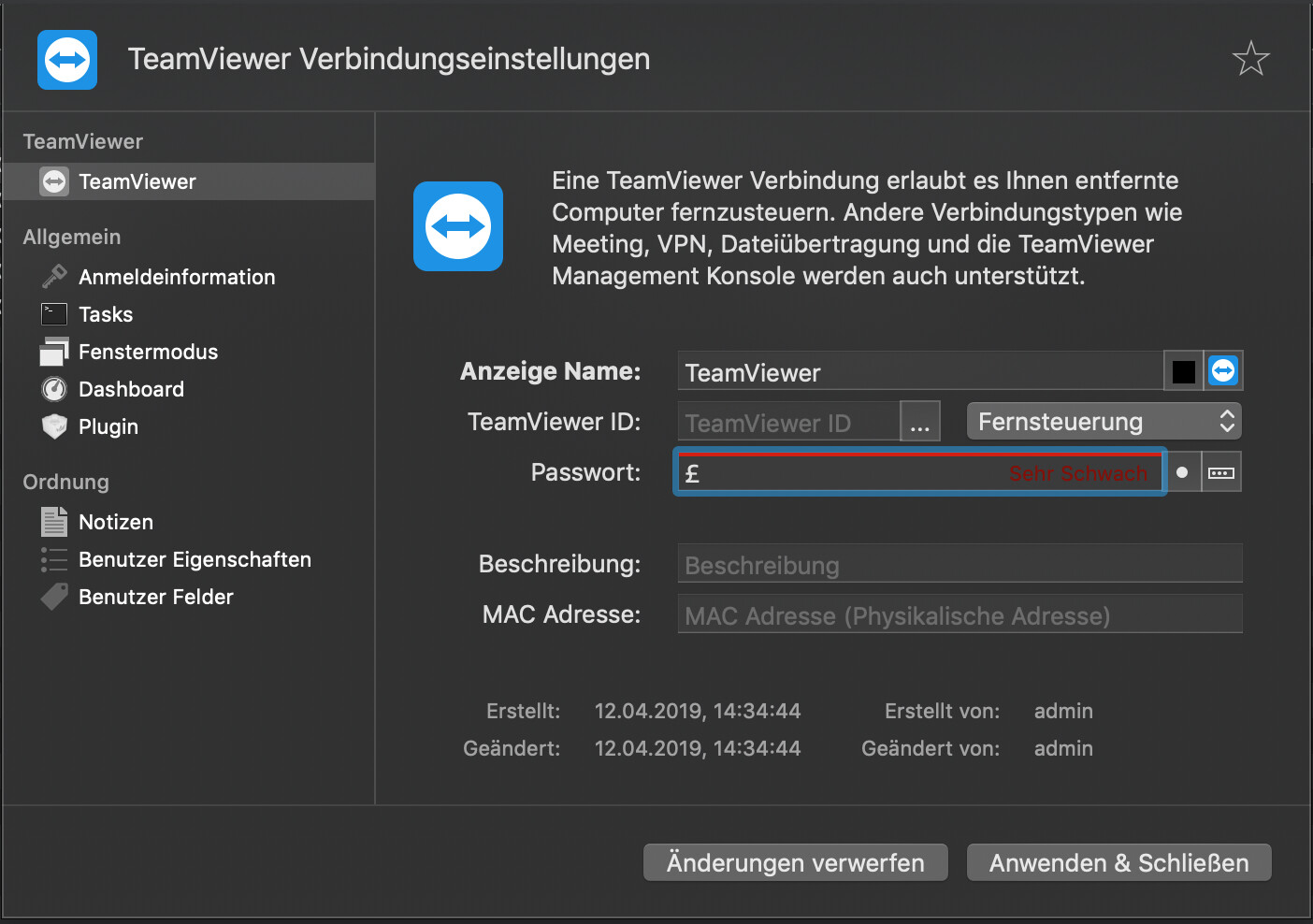The height and width of the screenshot is (924, 1313).
Task: Click the TeamViewer ID ellipsis button
Action: click(x=919, y=422)
